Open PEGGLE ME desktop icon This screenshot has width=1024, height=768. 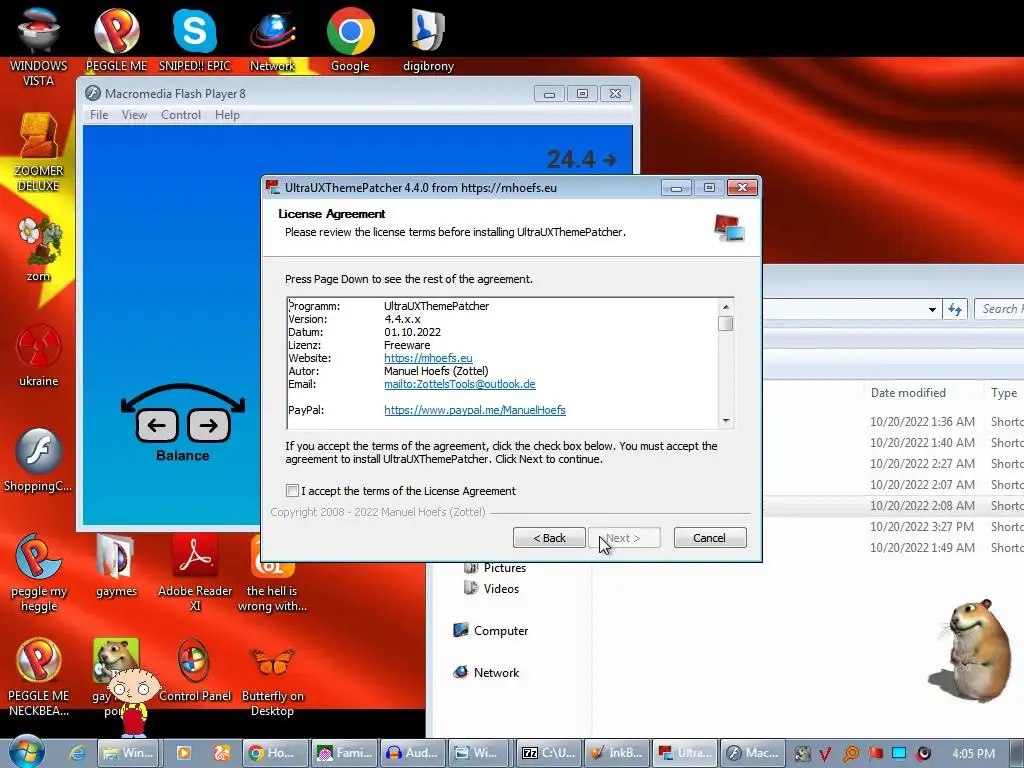(116, 39)
